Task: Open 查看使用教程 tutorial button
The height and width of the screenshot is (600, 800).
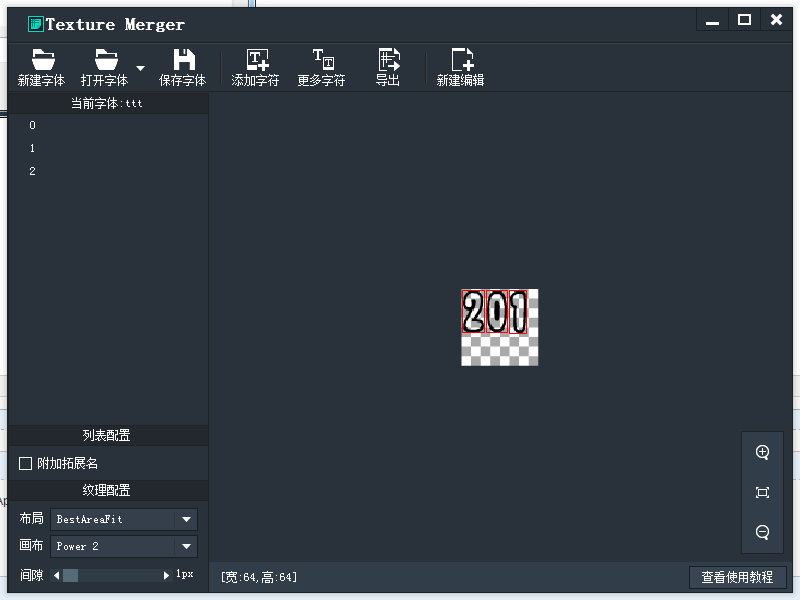Action: pyautogui.click(x=737, y=577)
